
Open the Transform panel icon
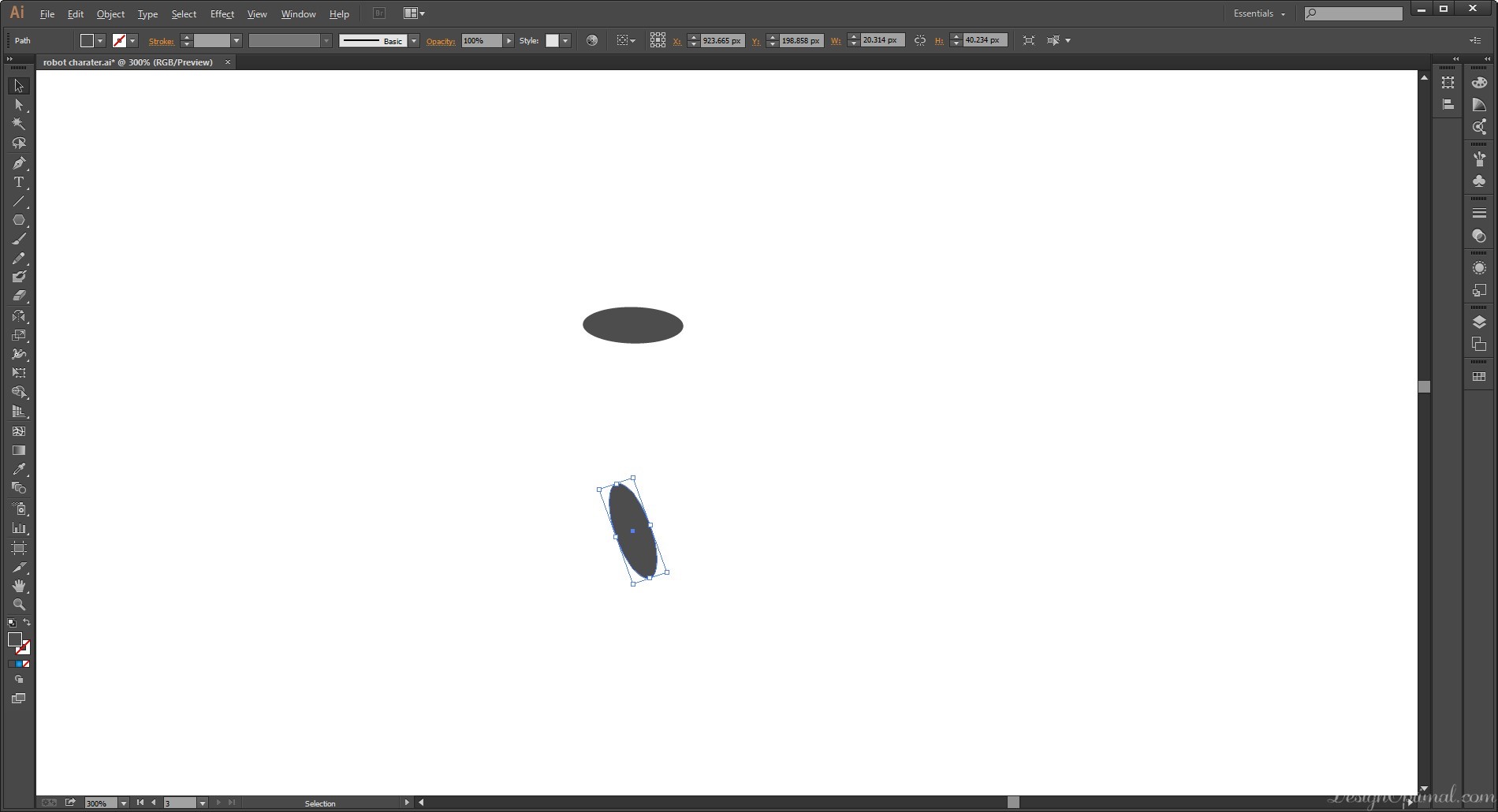pos(1448,83)
